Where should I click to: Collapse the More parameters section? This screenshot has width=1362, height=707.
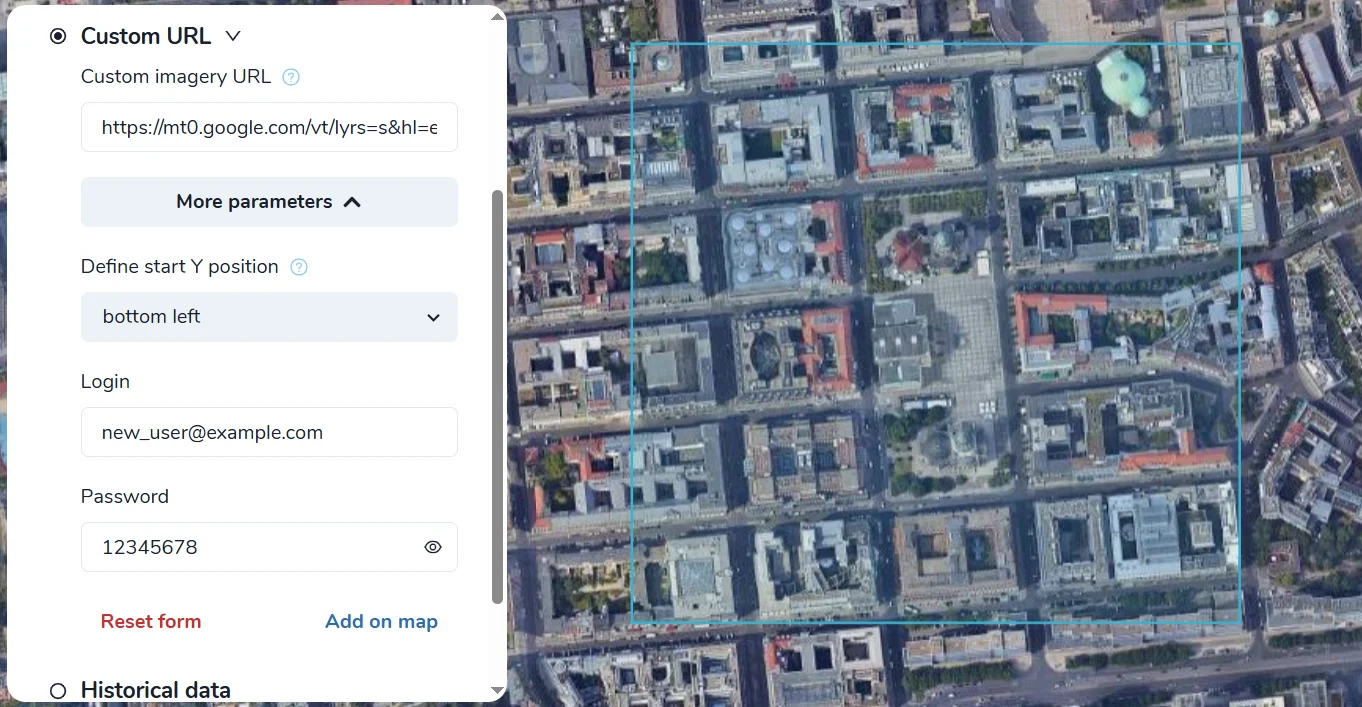[x=269, y=202]
